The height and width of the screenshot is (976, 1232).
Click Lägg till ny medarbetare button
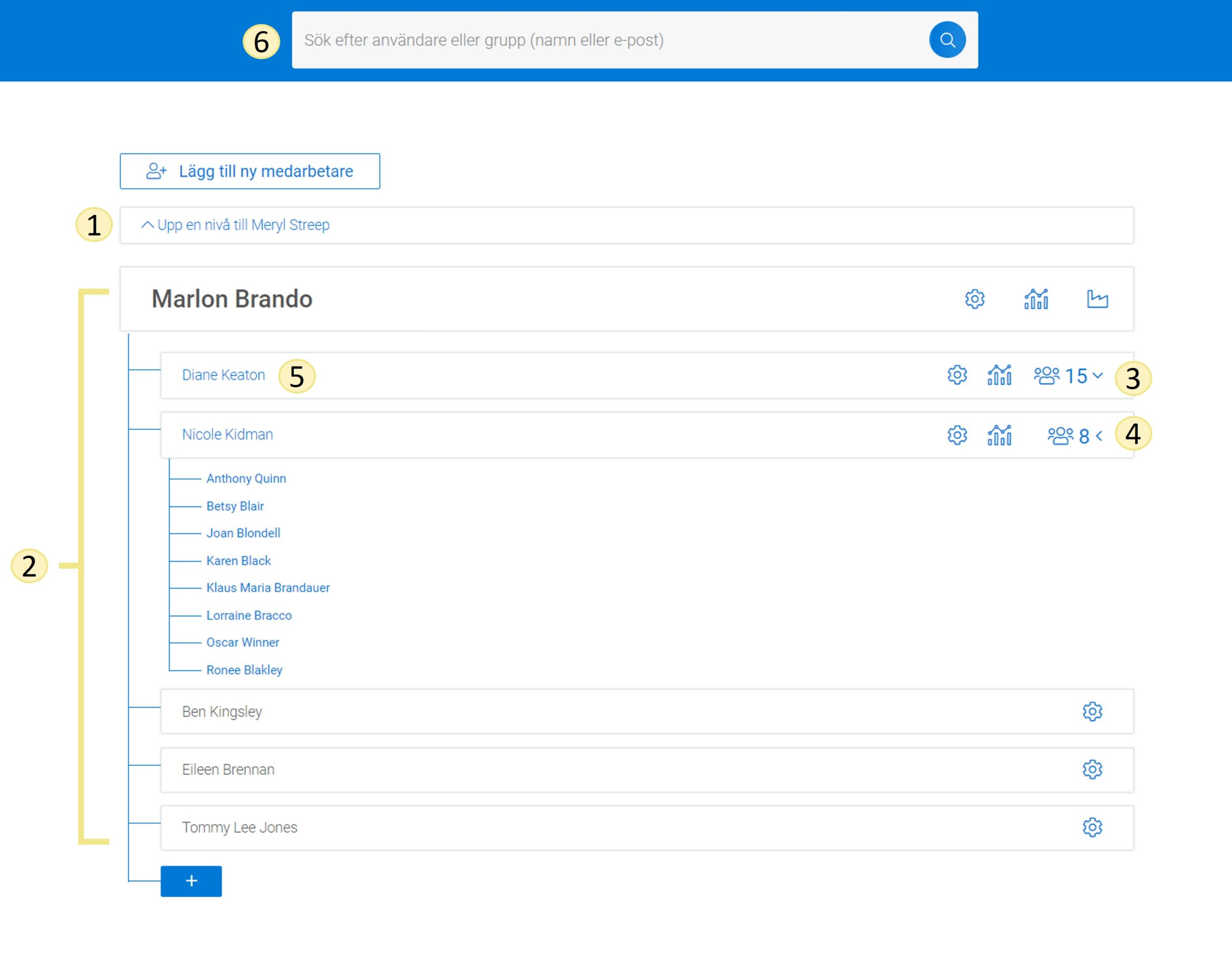point(250,171)
